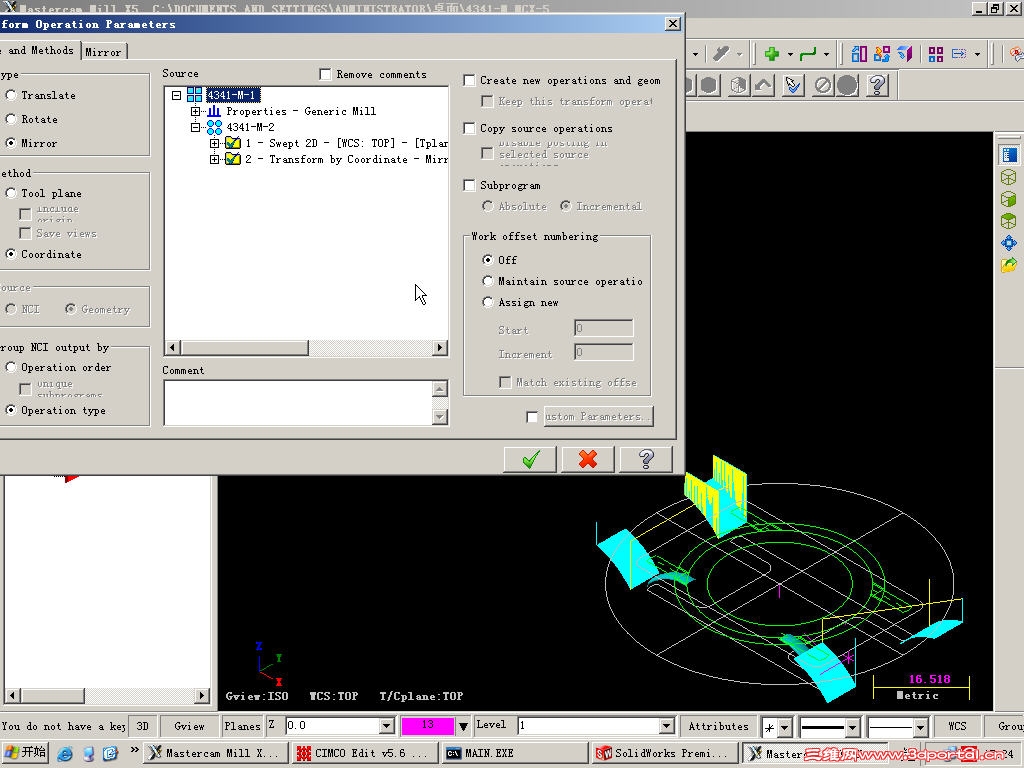Select Assign new work offset radio
The image size is (1024, 768).
point(488,302)
